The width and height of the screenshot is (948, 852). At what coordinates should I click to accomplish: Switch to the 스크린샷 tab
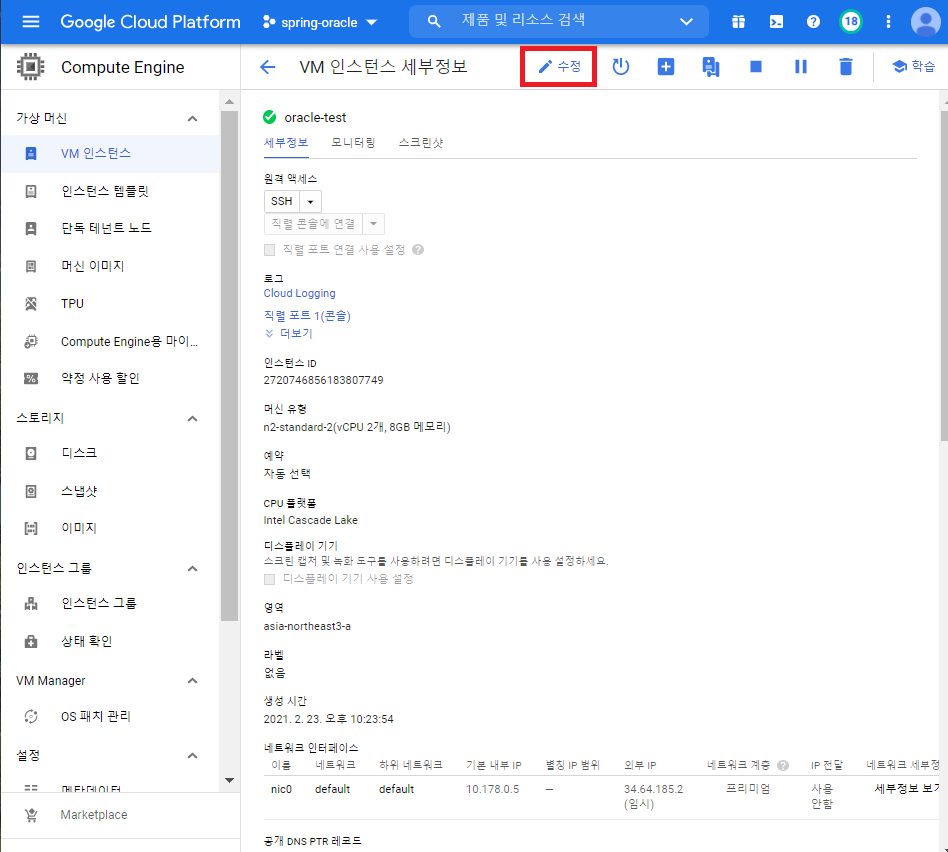point(421,143)
